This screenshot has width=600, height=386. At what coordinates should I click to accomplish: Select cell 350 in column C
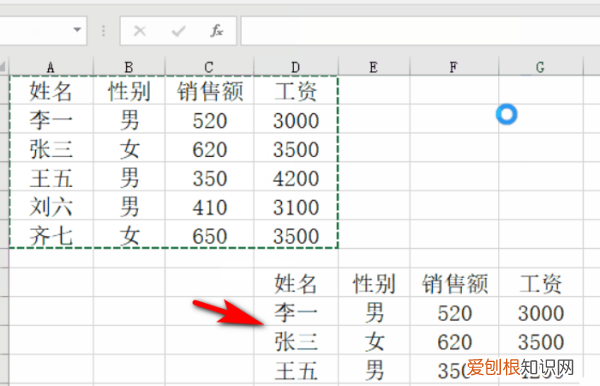[209, 177]
